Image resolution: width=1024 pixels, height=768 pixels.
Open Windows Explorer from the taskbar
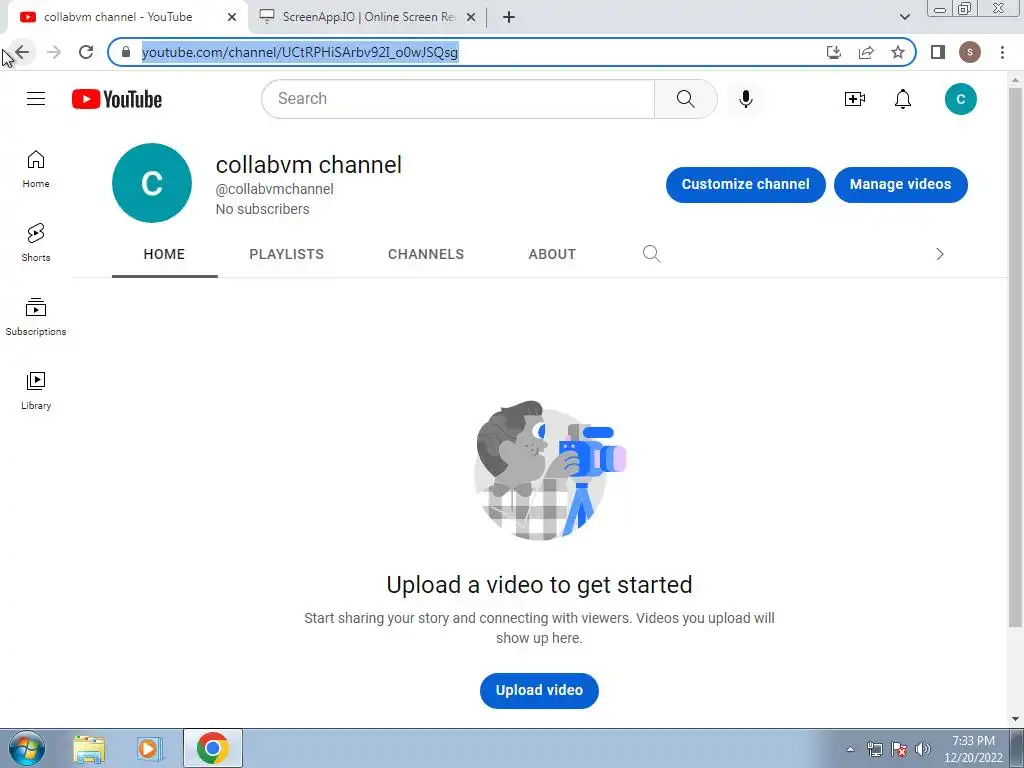pyautogui.click(x=89, y=748)
